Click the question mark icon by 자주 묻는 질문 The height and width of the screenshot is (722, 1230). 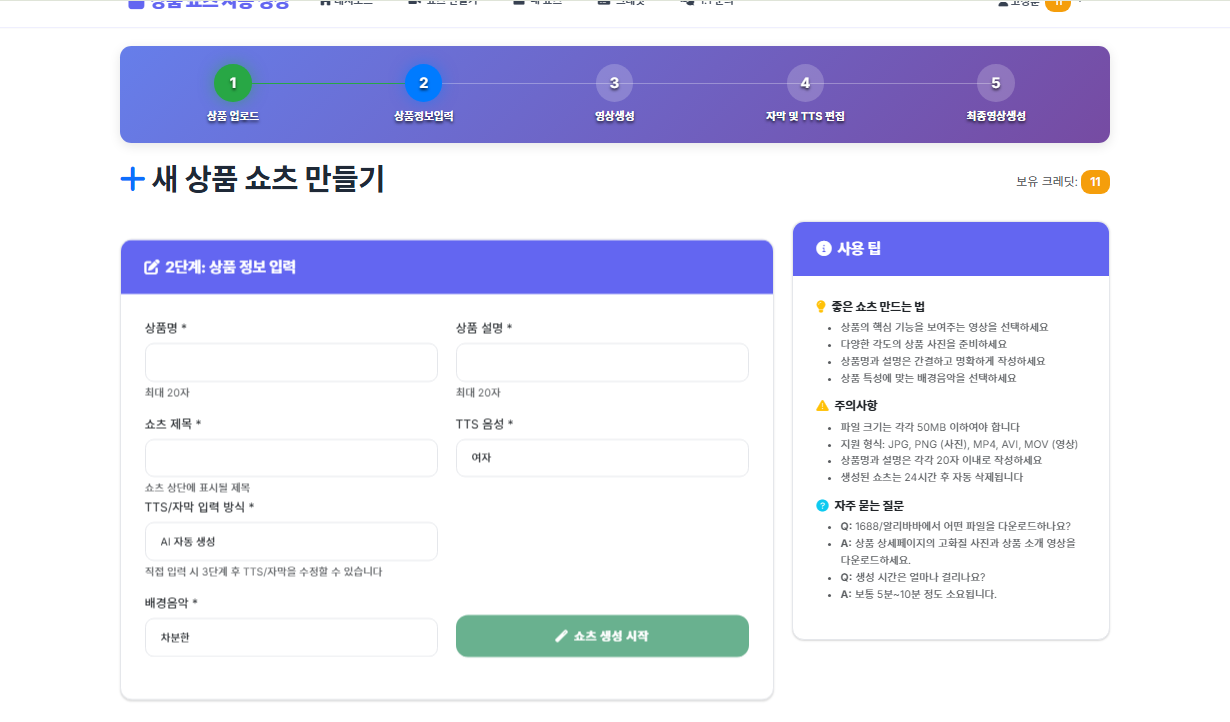click(x=822, y=505)
